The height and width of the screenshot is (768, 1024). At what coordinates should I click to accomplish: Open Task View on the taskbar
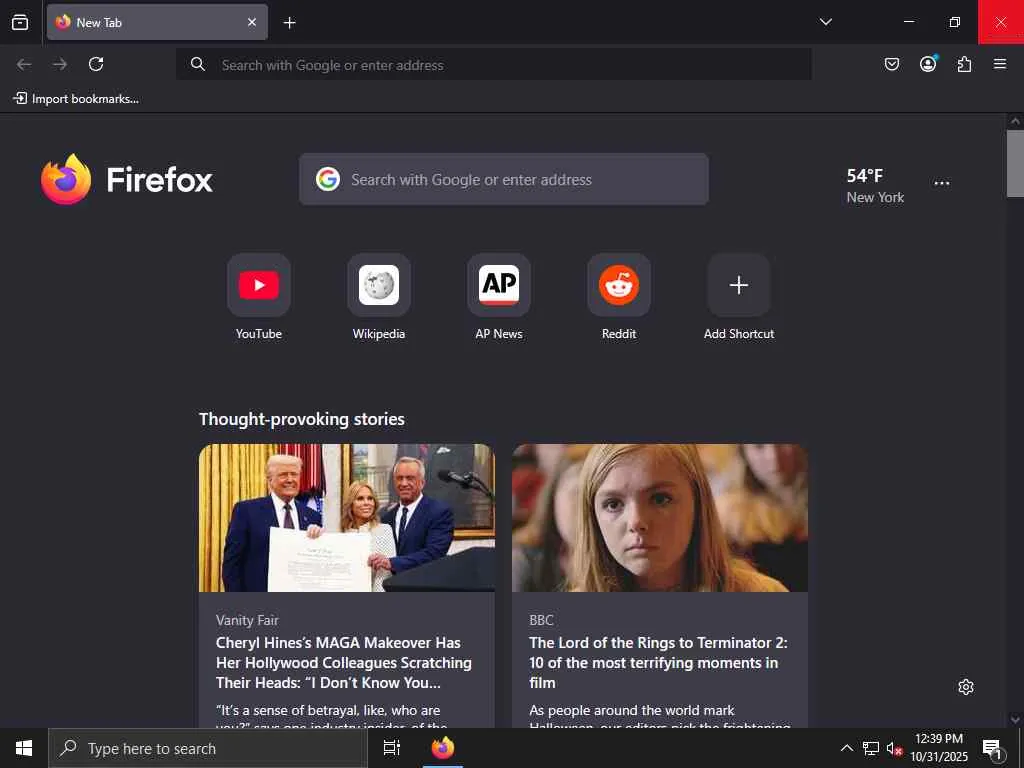[392, 748]
